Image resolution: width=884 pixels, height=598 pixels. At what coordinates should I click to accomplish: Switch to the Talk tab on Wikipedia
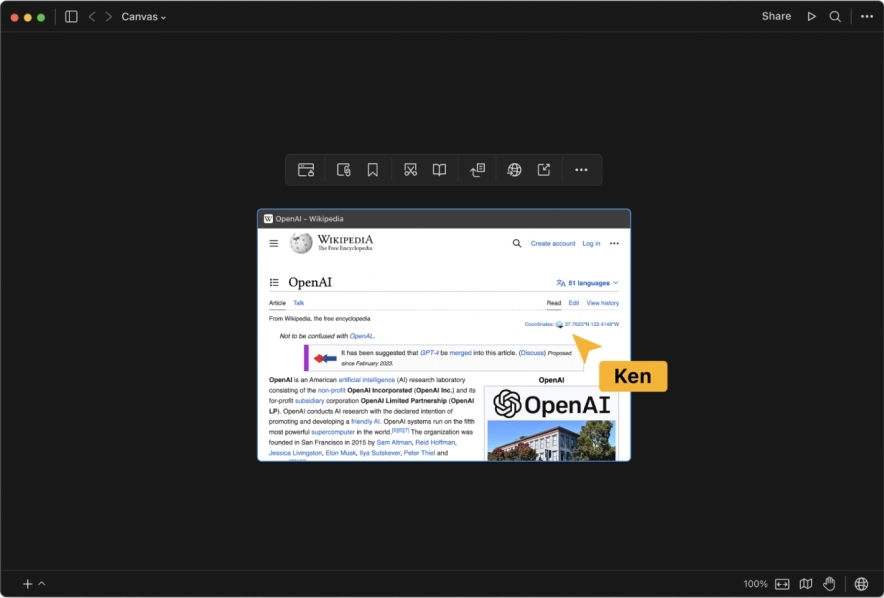[x=298, y=303]
